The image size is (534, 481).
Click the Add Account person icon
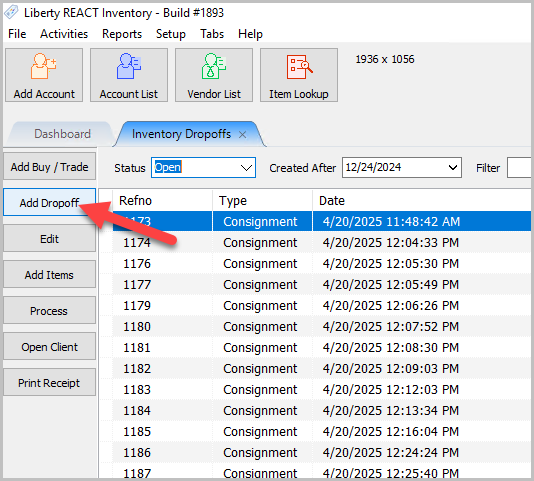point(44,66)
